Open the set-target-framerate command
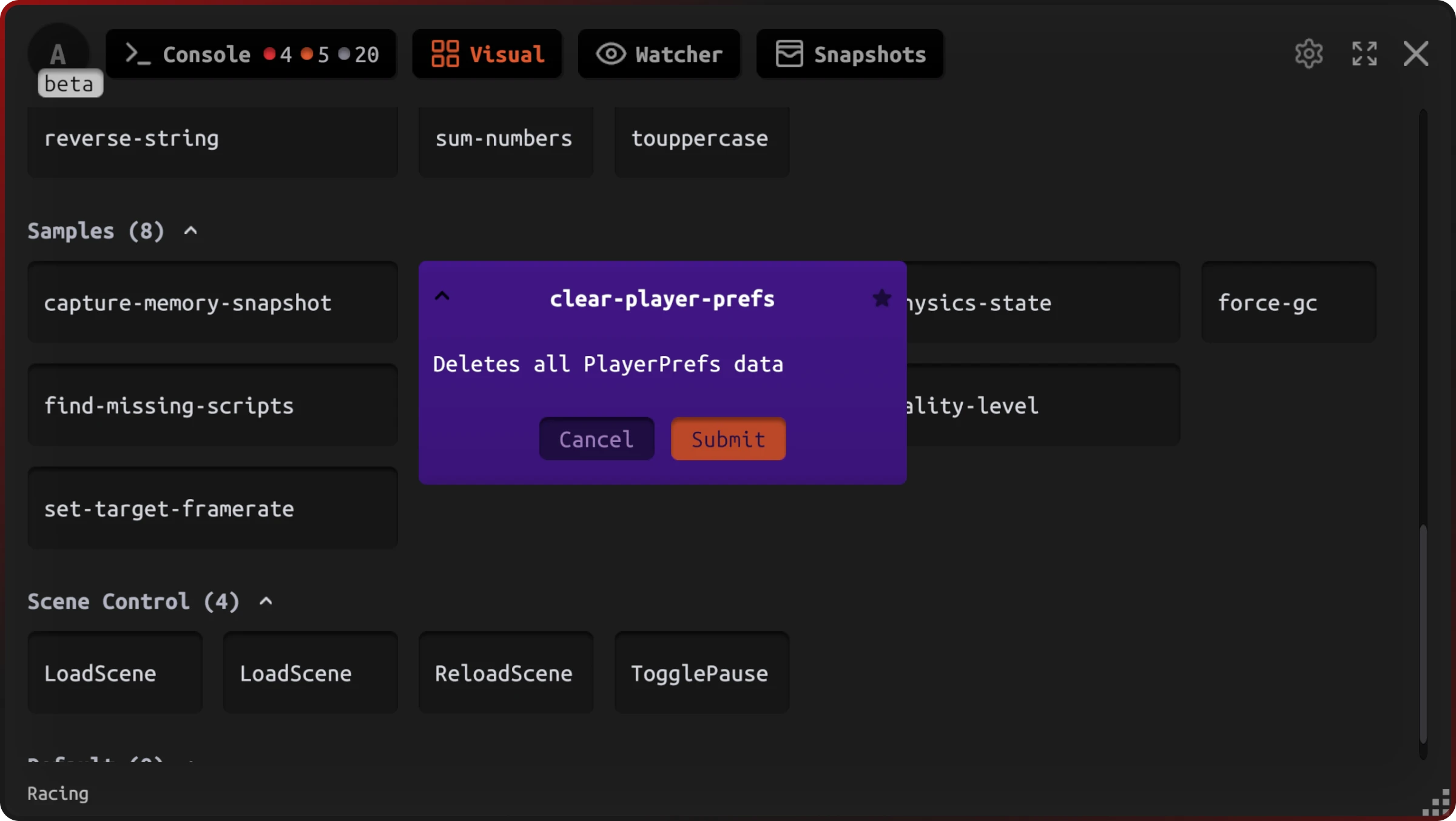The height and width of the screenshot is (821, 1456). (212, 508)
